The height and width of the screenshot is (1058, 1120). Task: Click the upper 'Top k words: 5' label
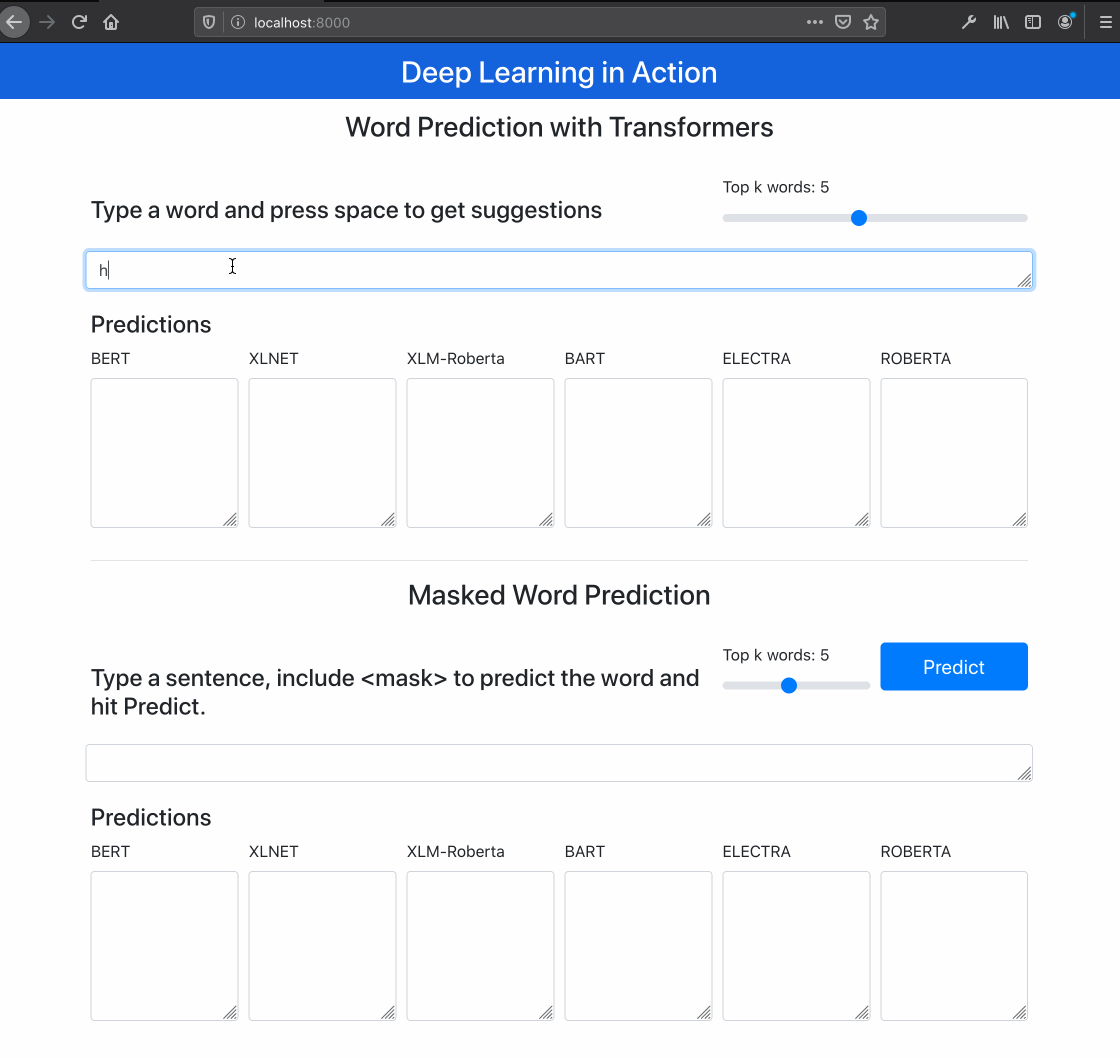pyautogui.click(x=776, y=187)
